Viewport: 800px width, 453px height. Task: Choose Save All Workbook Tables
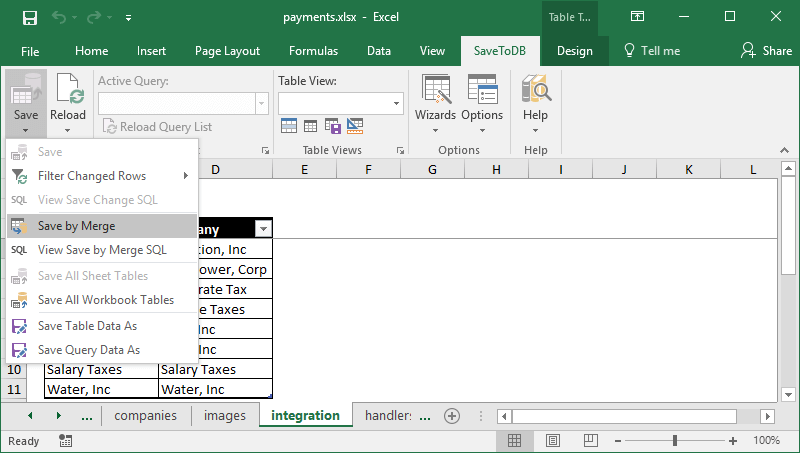click(x=102, y=300)
